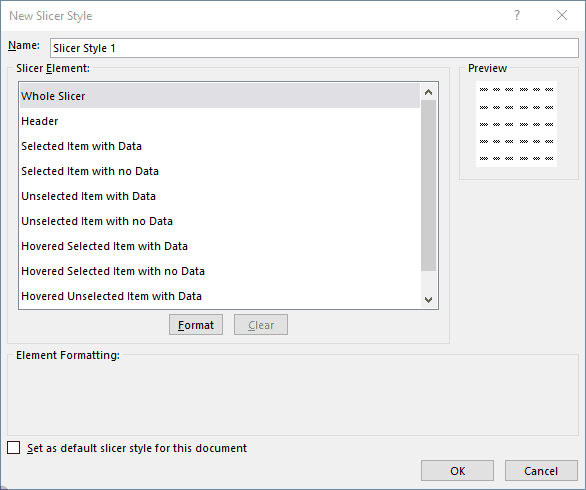Close the New Slicer Style dialog
The width and height of the screenshot is (586, 490).
pyautogui.click(x=562, y=15)
